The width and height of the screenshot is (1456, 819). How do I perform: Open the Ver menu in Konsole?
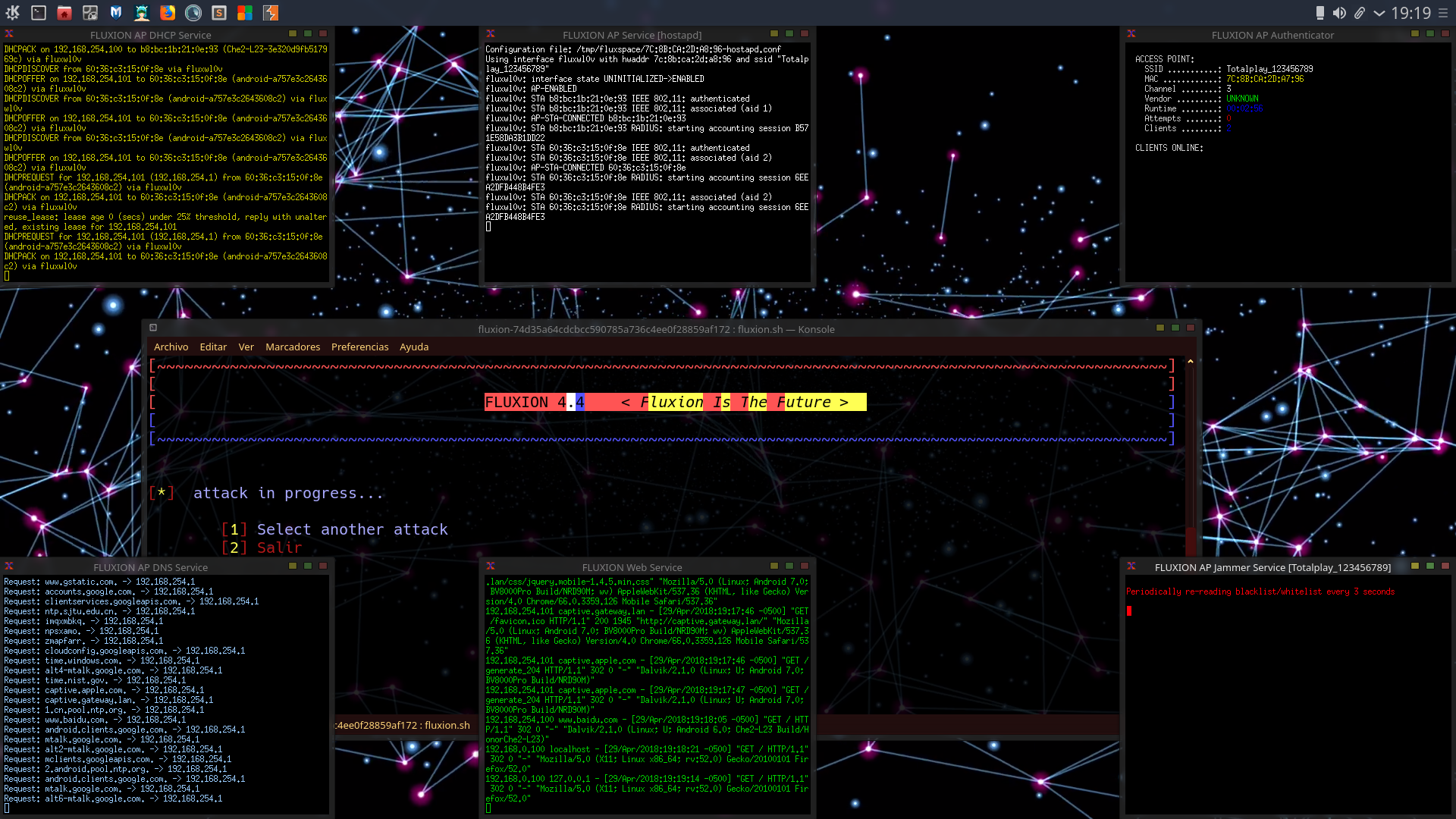tap(246, 347)
